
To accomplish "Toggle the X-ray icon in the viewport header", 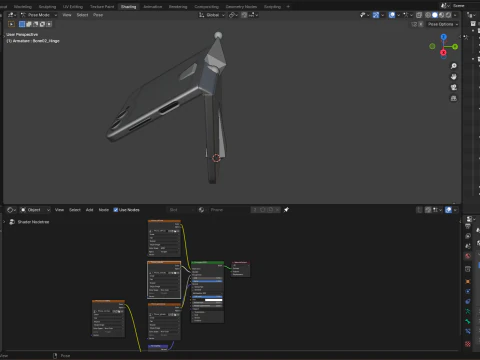I will coord(419,15).
